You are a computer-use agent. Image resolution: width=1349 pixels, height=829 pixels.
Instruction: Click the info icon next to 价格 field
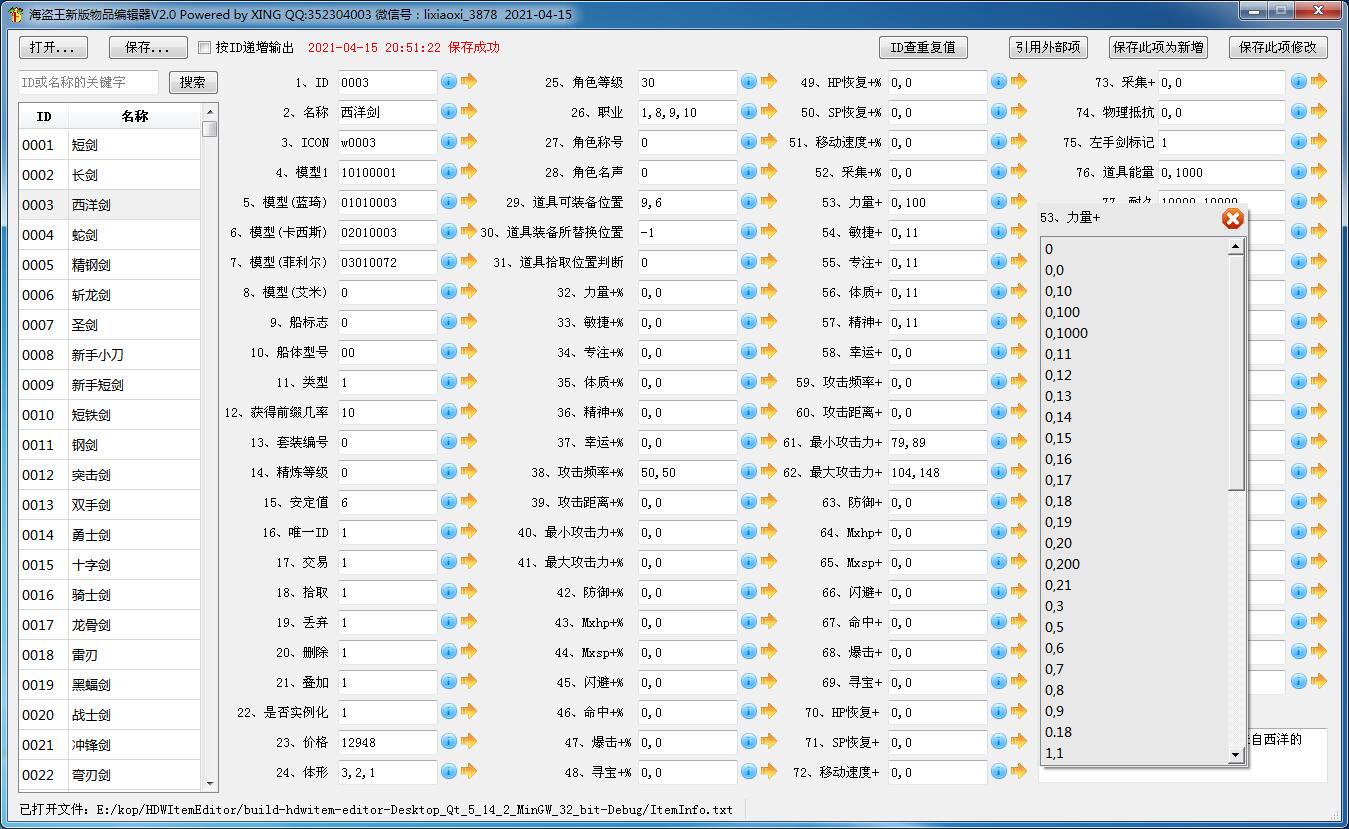point(449,742)
